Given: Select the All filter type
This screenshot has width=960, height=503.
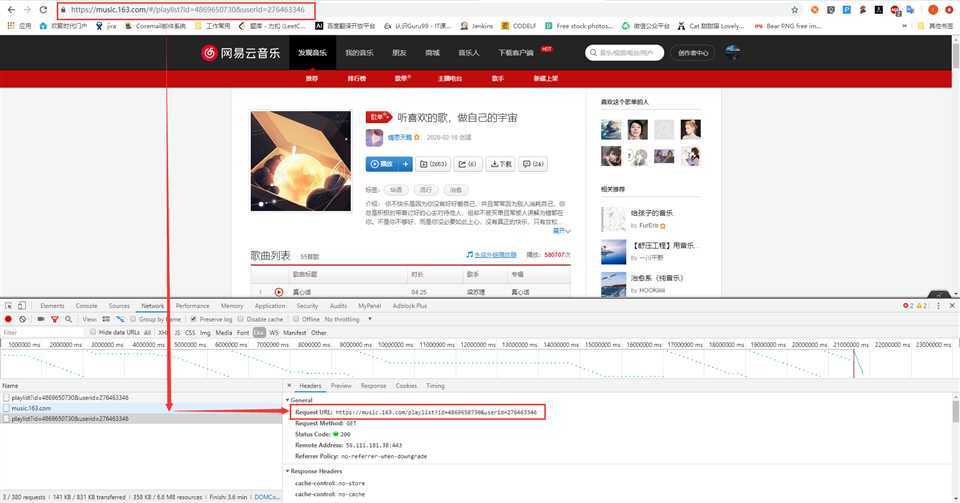Looking at the screenshot, I should (147, 332).
